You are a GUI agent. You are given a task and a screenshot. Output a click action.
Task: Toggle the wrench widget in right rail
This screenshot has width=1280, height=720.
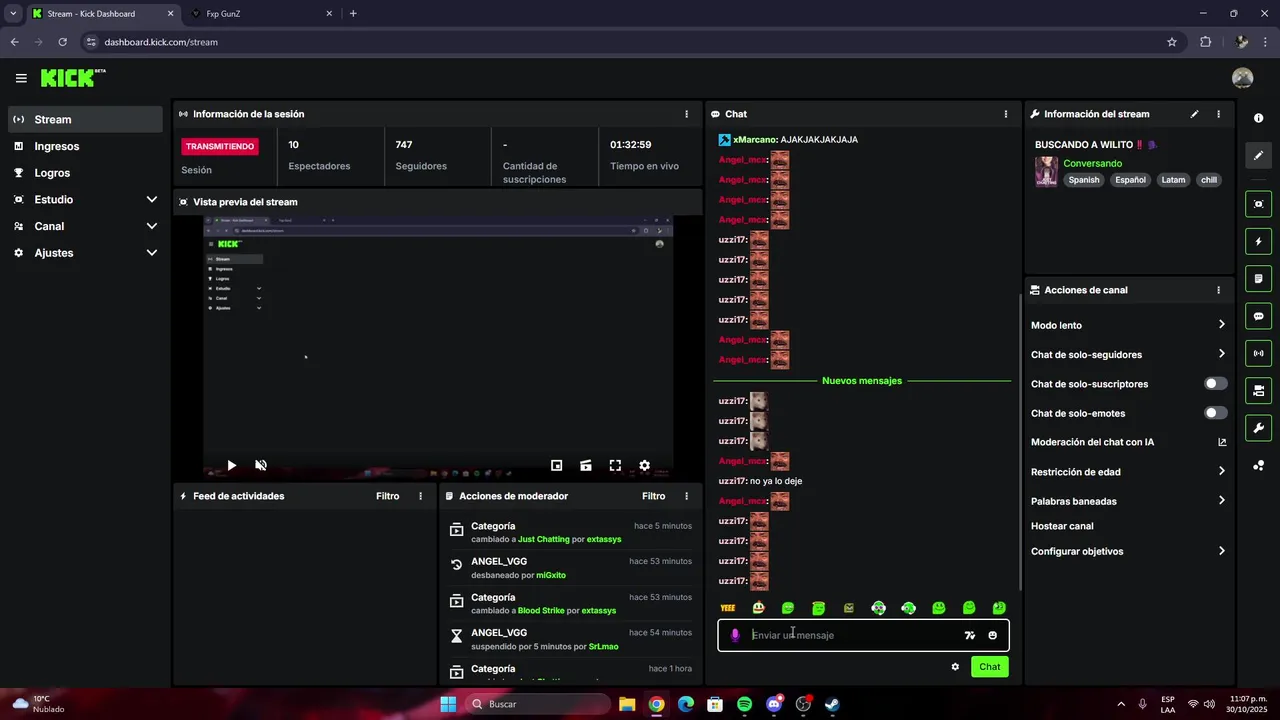point(1258,428)
